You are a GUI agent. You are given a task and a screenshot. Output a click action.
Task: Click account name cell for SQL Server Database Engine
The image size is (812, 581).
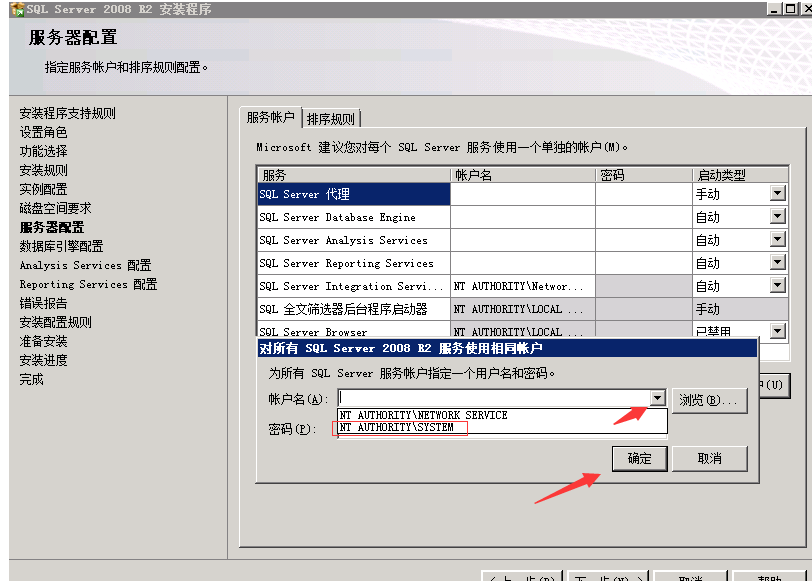pos(523,217)
